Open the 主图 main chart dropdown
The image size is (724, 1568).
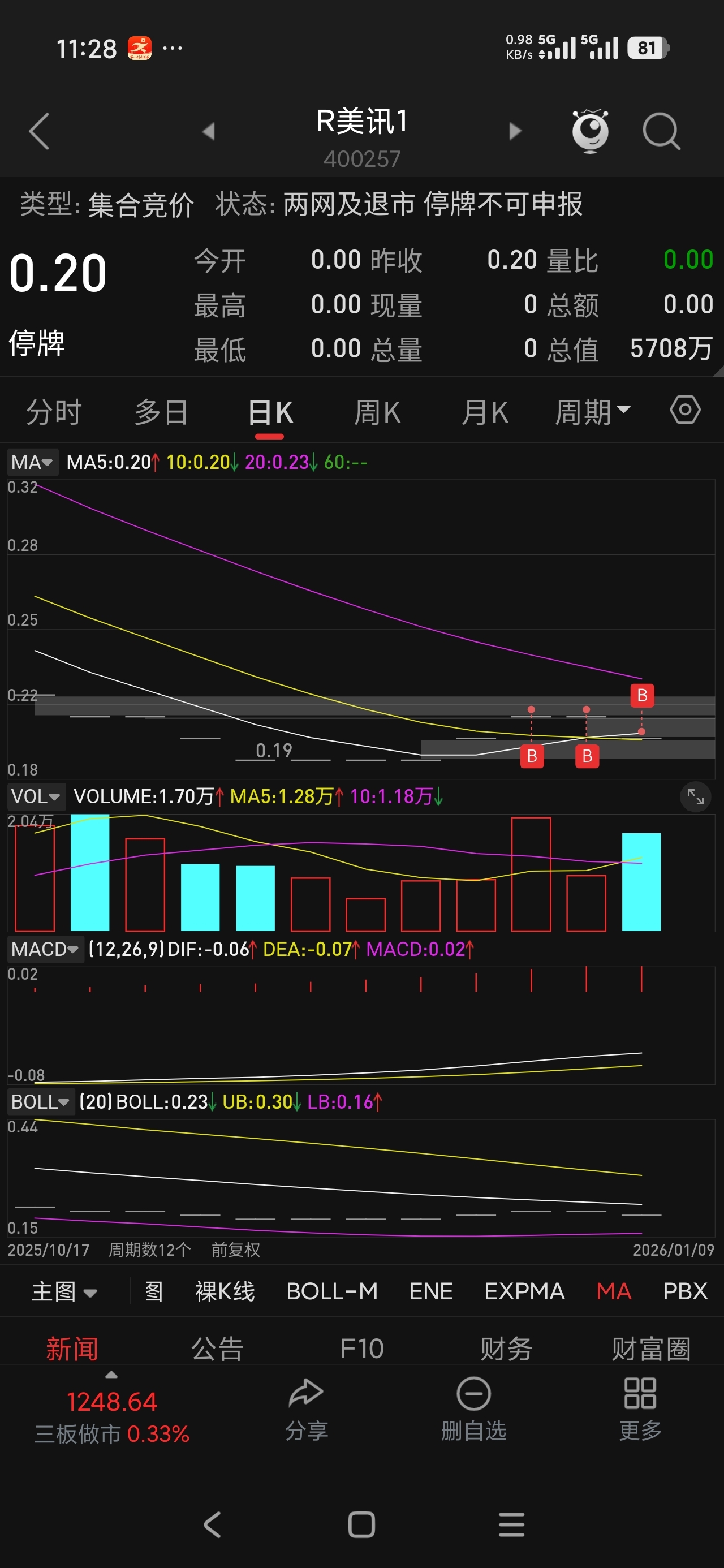[x=64, y=1291]
